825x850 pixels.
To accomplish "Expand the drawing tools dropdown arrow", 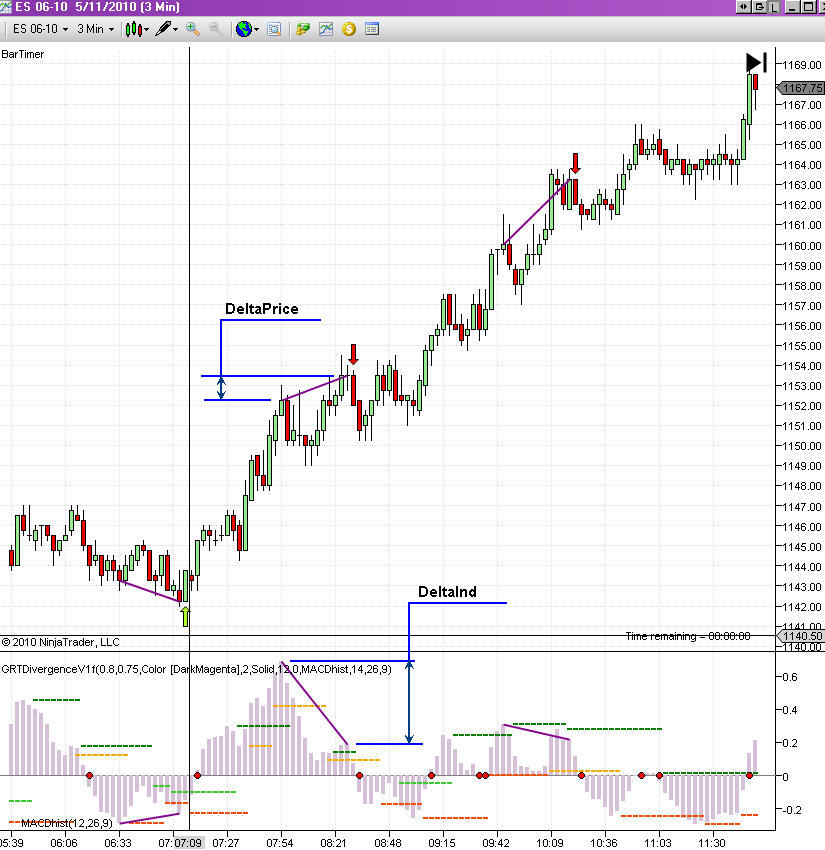I will [176, 30].
